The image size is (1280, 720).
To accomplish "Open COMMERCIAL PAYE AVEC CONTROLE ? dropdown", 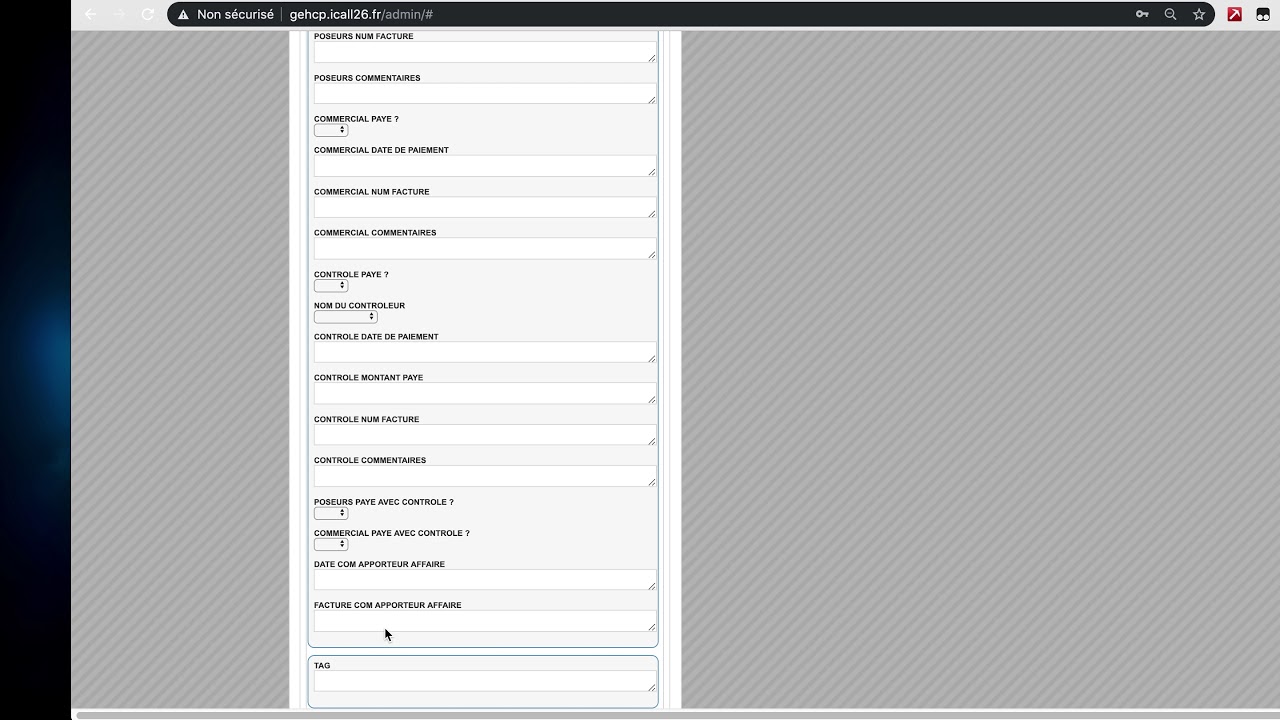I will [x=331, y=544].
